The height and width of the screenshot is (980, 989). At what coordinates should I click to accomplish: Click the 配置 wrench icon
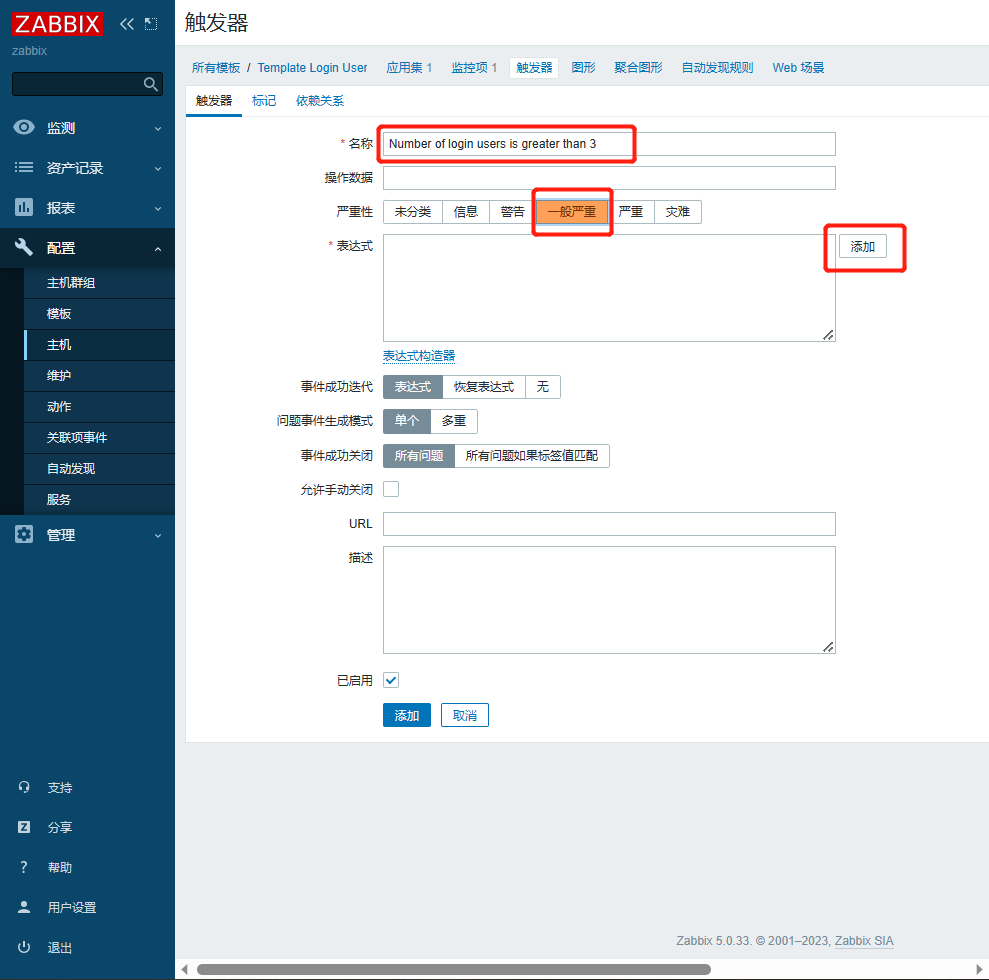coord(24,247)
